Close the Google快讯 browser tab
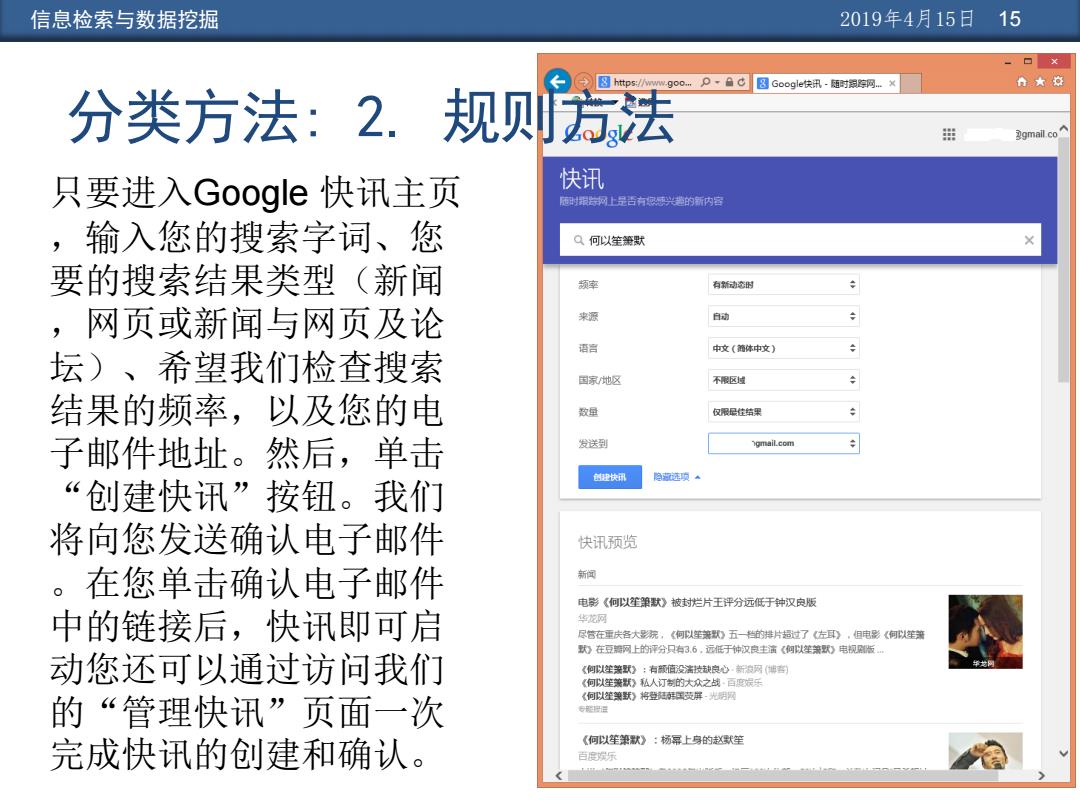This screenshot has width=1080, height=810. pos(892,83)
